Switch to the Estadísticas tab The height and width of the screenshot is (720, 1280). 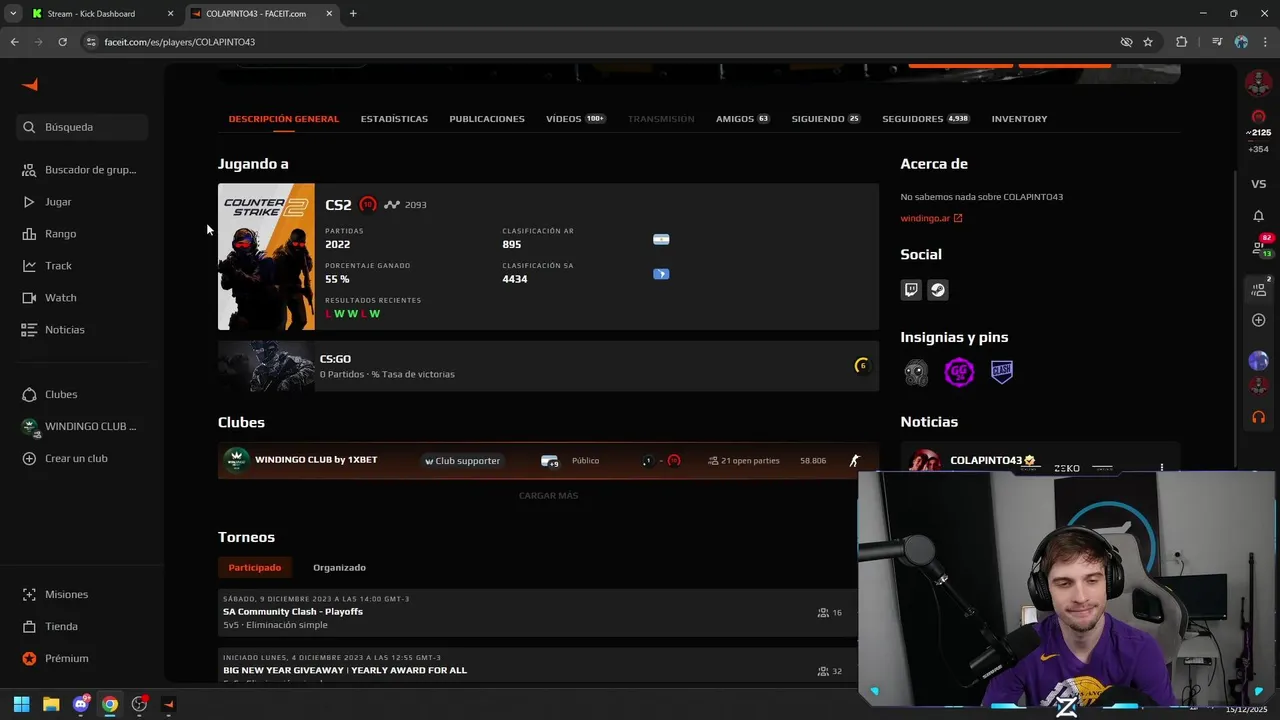394,119
